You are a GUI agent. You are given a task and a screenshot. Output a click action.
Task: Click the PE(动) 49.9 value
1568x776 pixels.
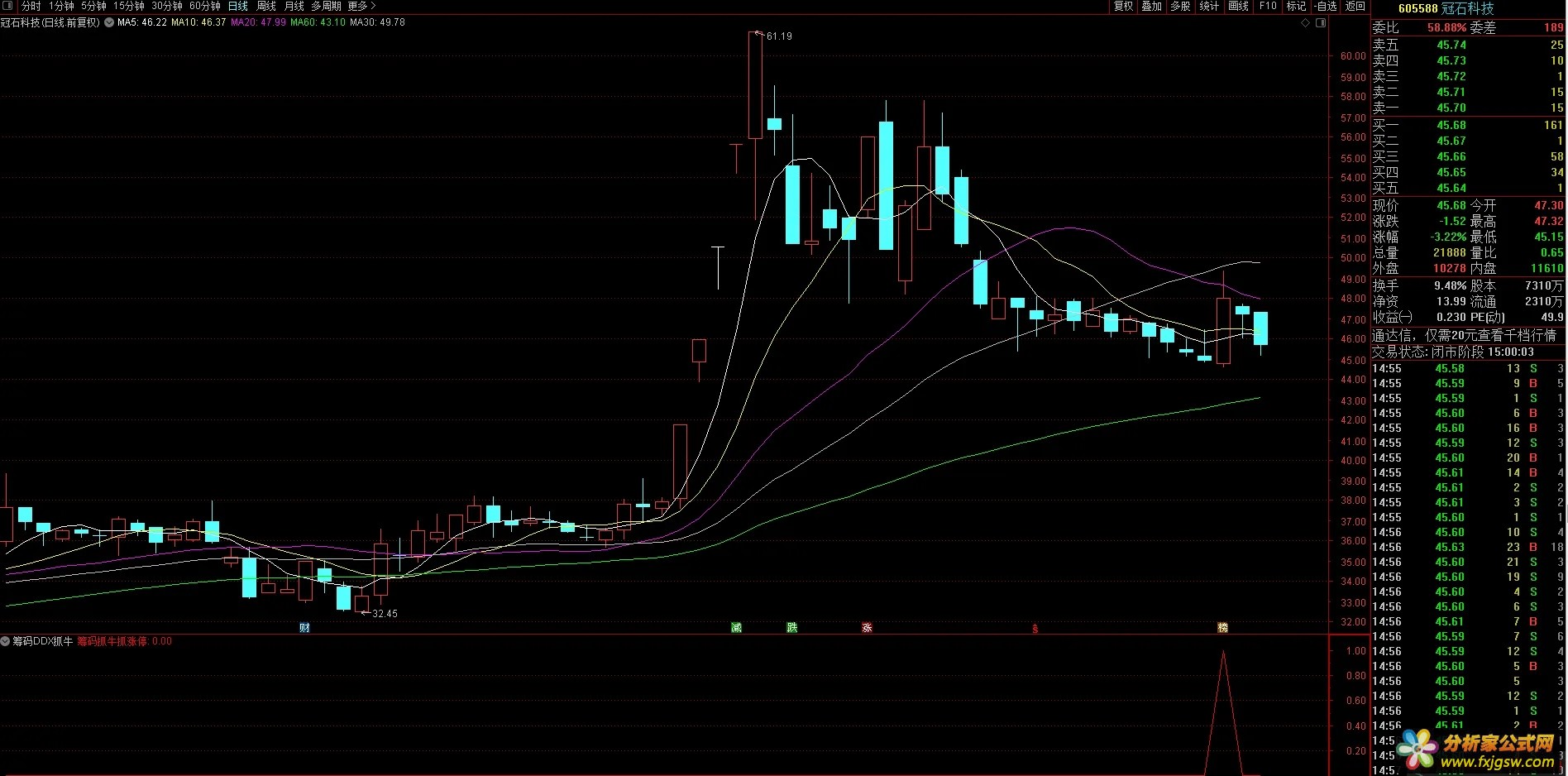[x=1551, y=317]
